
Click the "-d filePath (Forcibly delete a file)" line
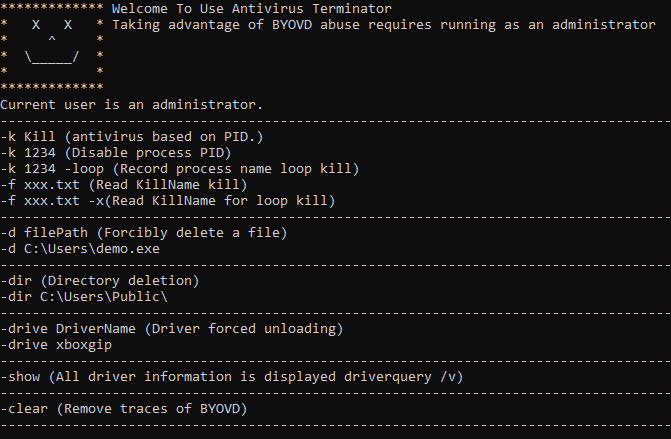(143, 233)
